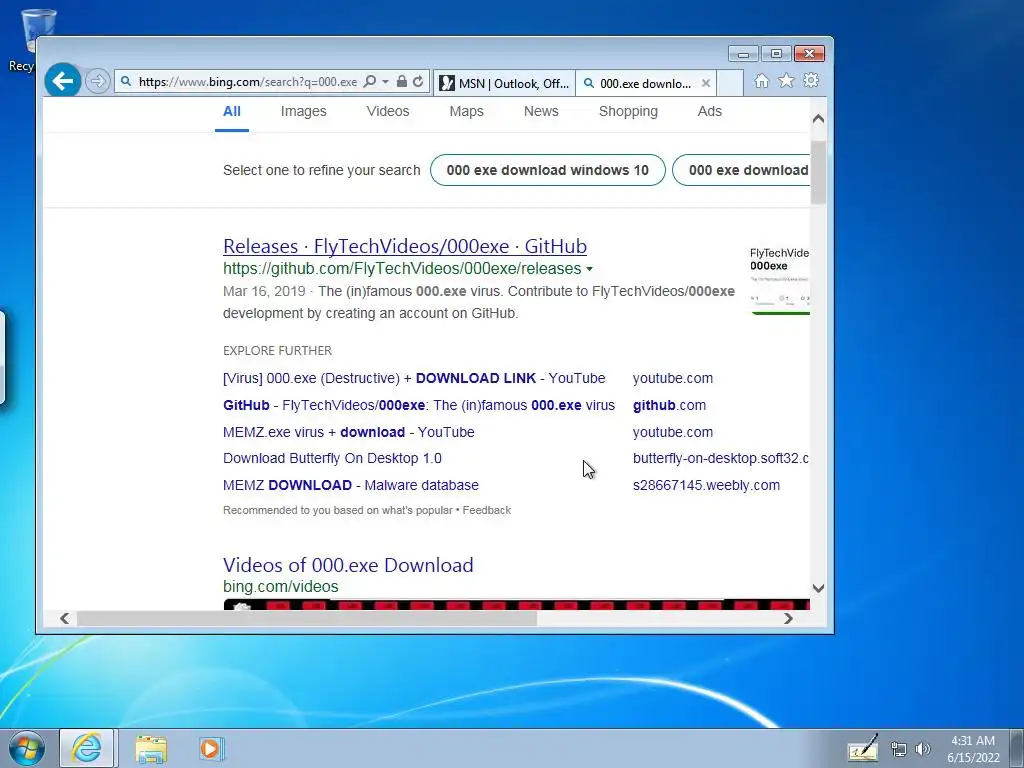Viewport: 1024px width, 768px height.
Task: Open 'MEMZ DOWNLOAD - Malware database' link
Action: click(x=351, y=485)
